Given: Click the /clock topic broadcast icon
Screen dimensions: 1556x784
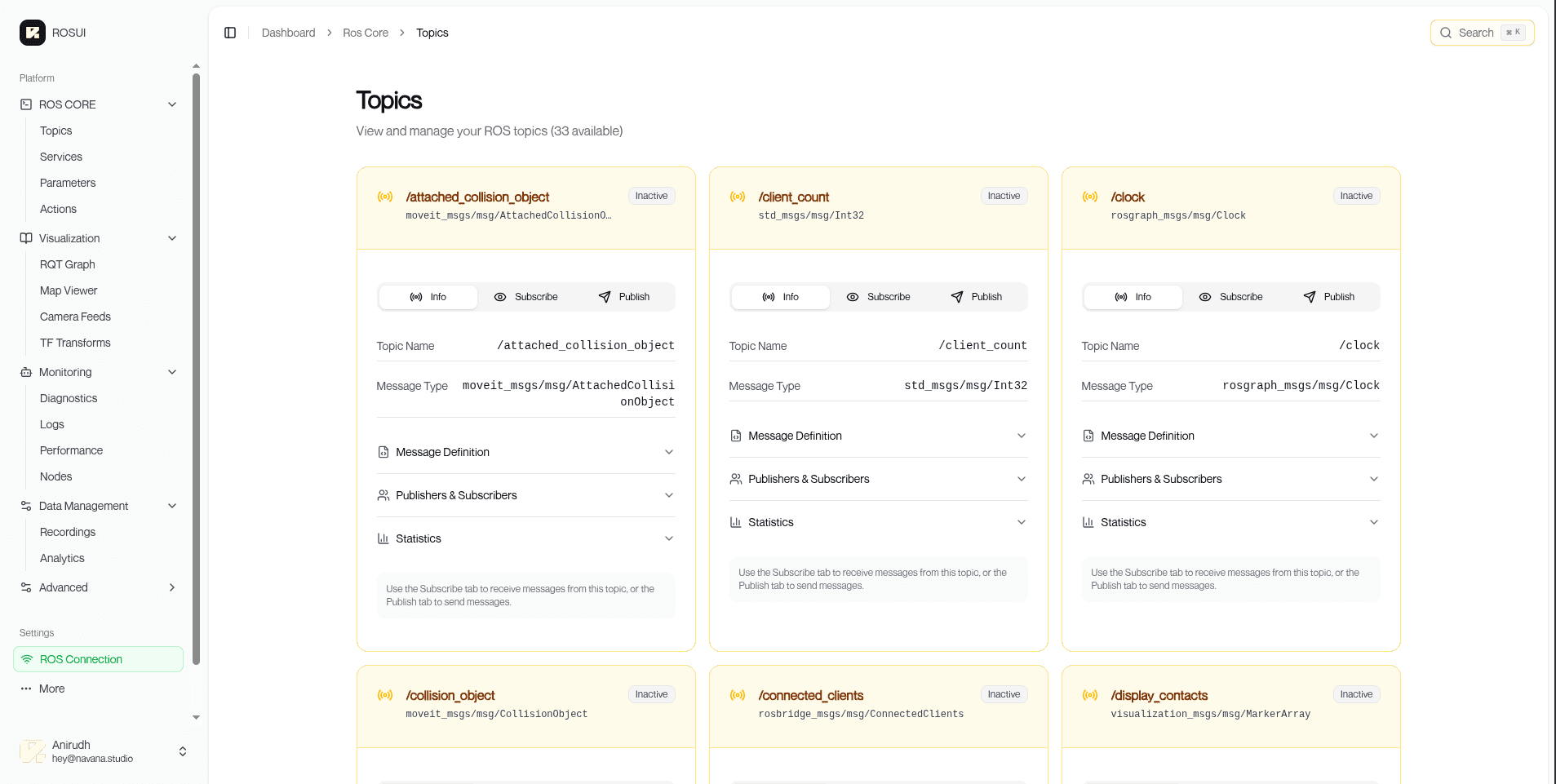Looking at the screenshot, I should [x=1090, y=197].
